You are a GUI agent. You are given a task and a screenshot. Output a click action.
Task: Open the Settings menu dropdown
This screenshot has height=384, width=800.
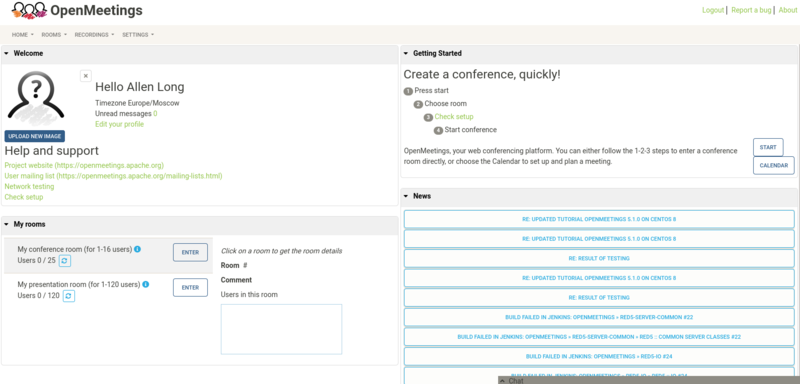(x=138, y=35)
